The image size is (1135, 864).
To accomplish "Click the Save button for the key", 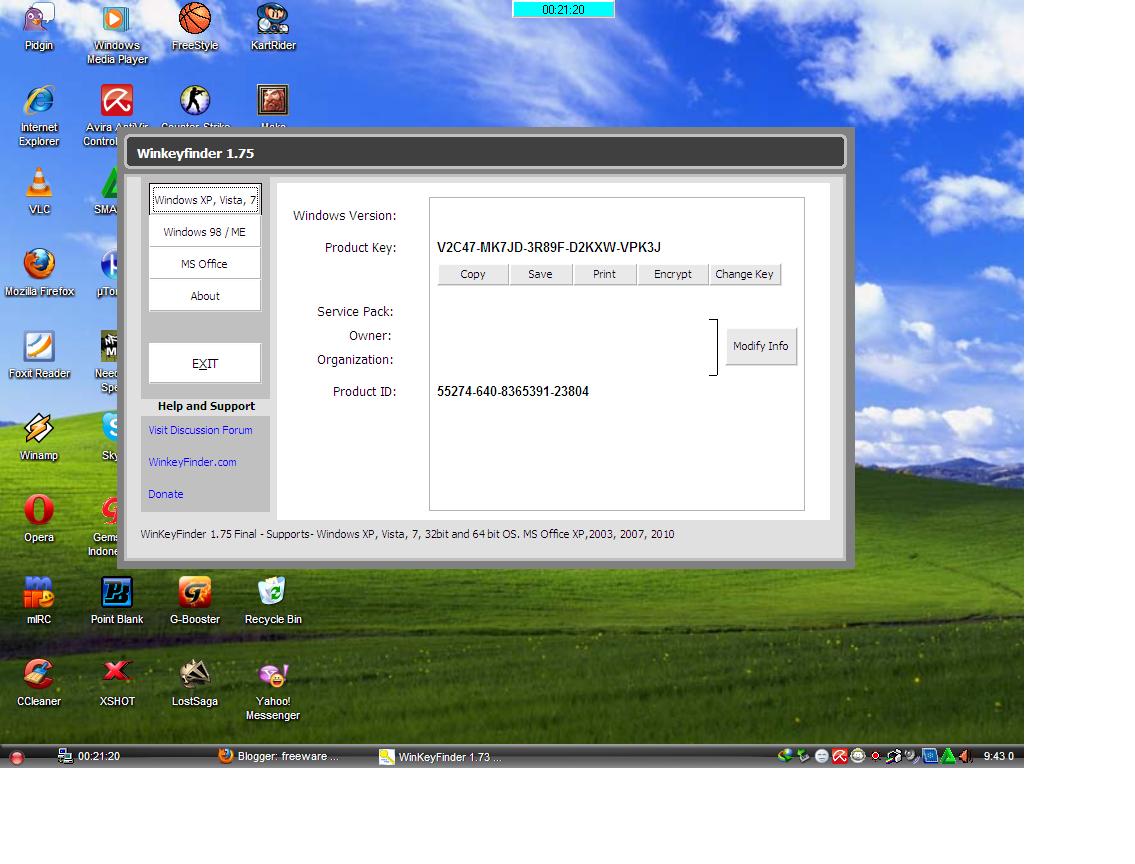I will pos(540,274).
